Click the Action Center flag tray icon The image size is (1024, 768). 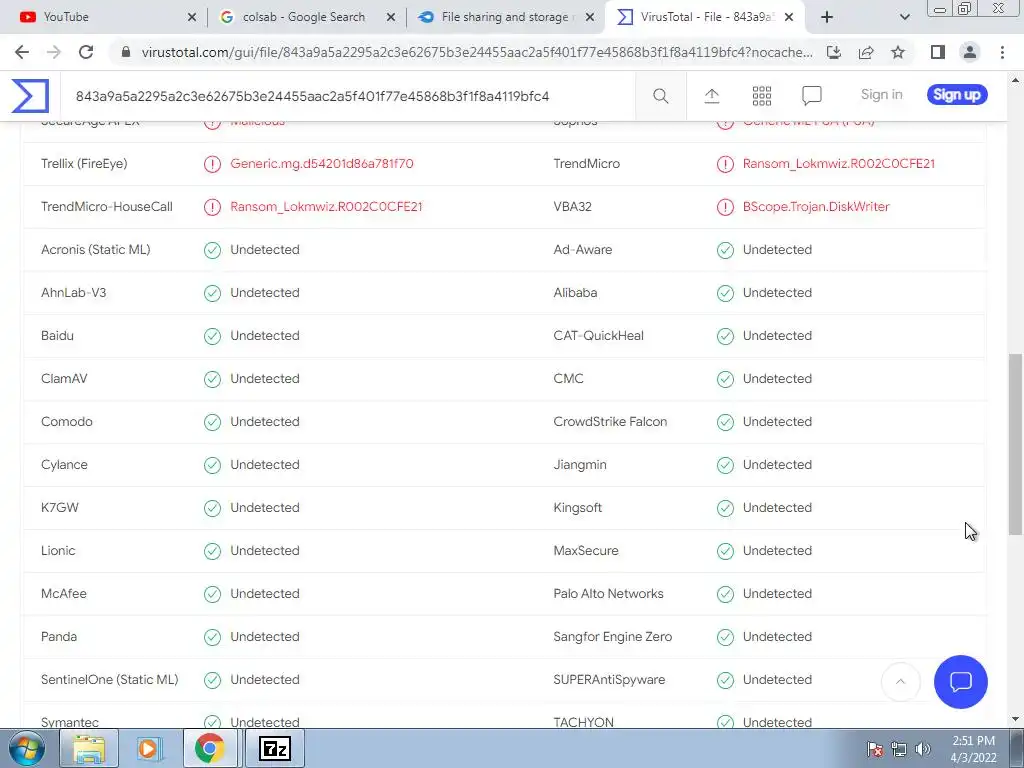point(874,749)
